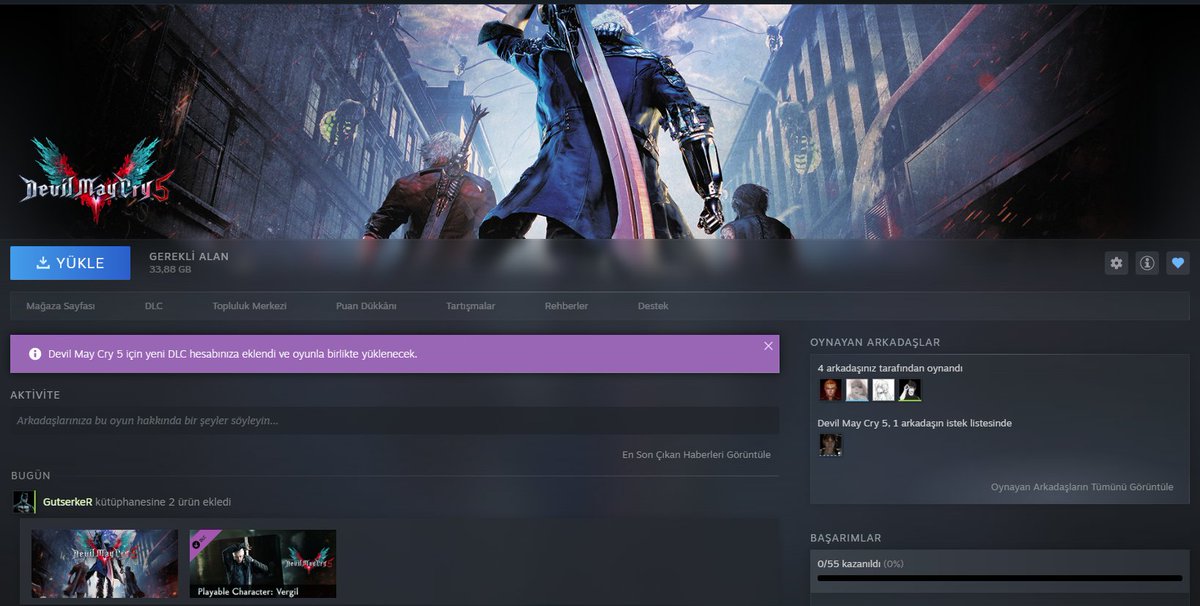This screenshot has width=1200, height=606.
Task: Click the OYNAYAN ARKADAŞLAR header
Action: tap(875, 342)
